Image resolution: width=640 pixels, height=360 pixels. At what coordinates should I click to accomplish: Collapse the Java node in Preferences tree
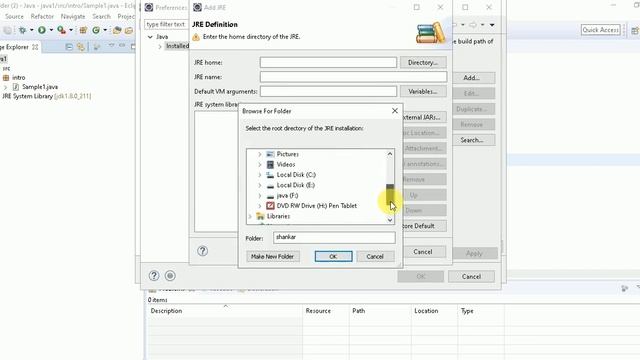pos(150,37)
